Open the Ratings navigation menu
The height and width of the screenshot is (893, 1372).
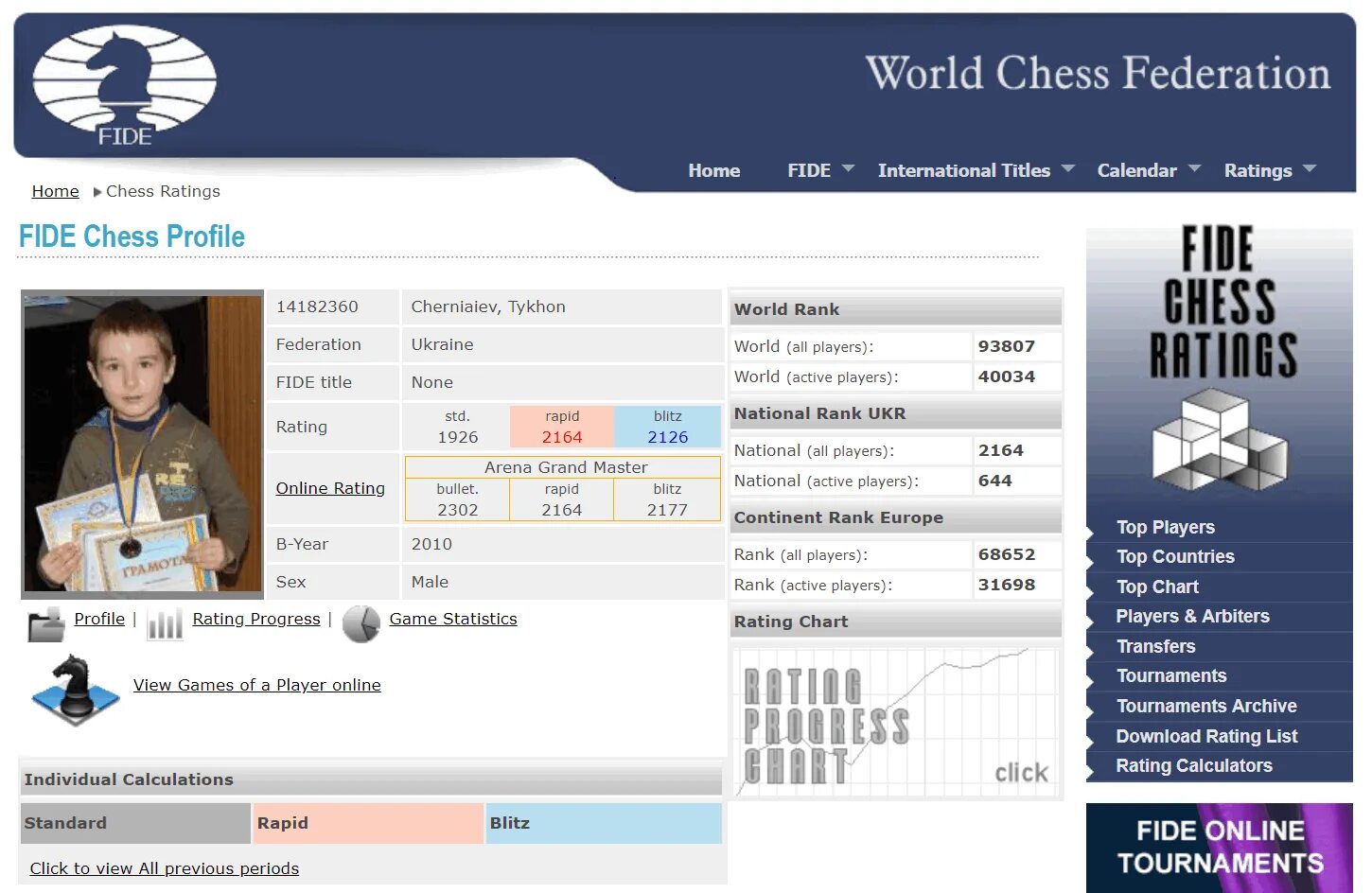[1258, 170]
